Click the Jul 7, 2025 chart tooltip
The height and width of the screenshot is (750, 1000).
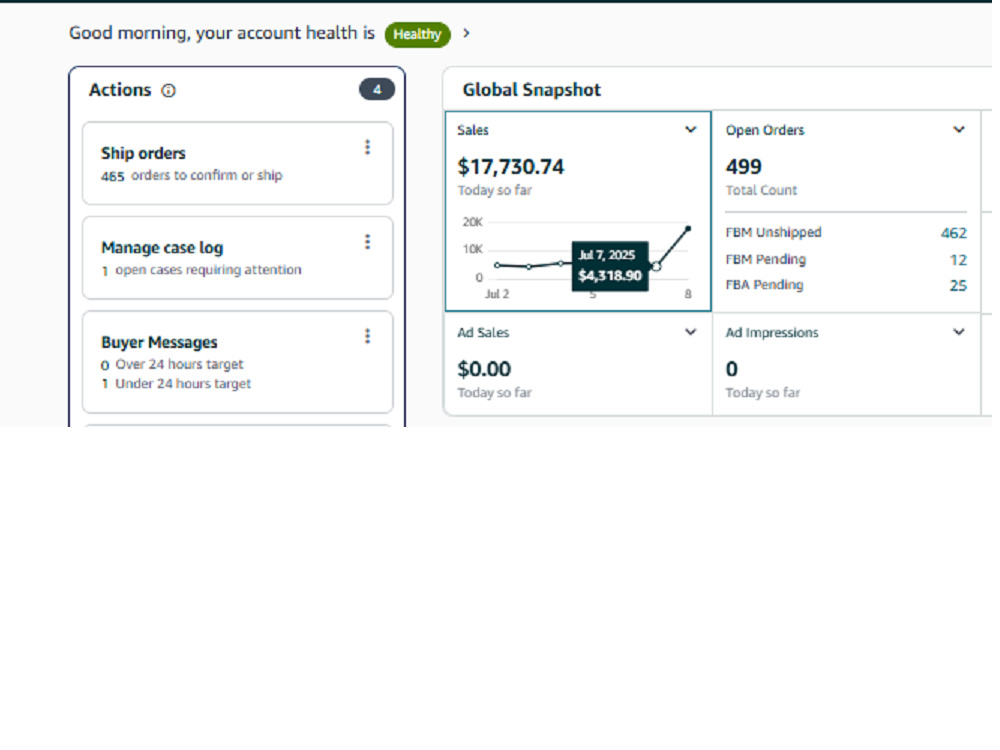pos(610,266)
